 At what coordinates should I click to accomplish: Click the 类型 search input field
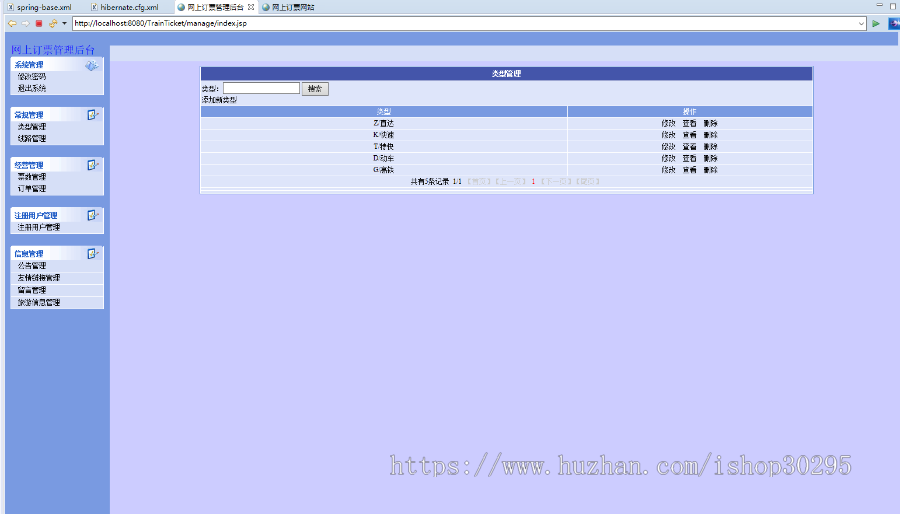261,88
